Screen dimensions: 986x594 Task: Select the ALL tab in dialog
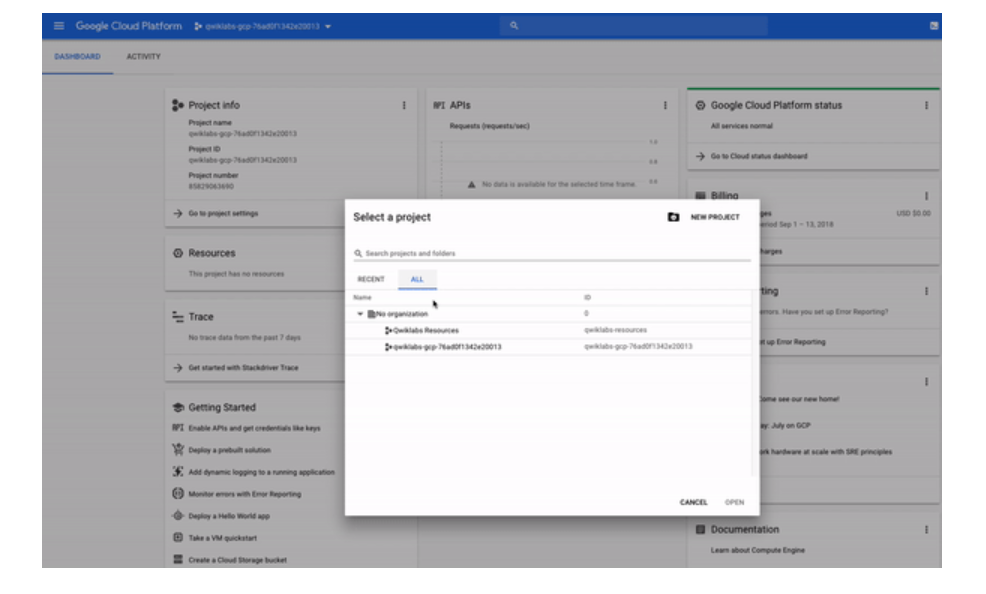417,279
